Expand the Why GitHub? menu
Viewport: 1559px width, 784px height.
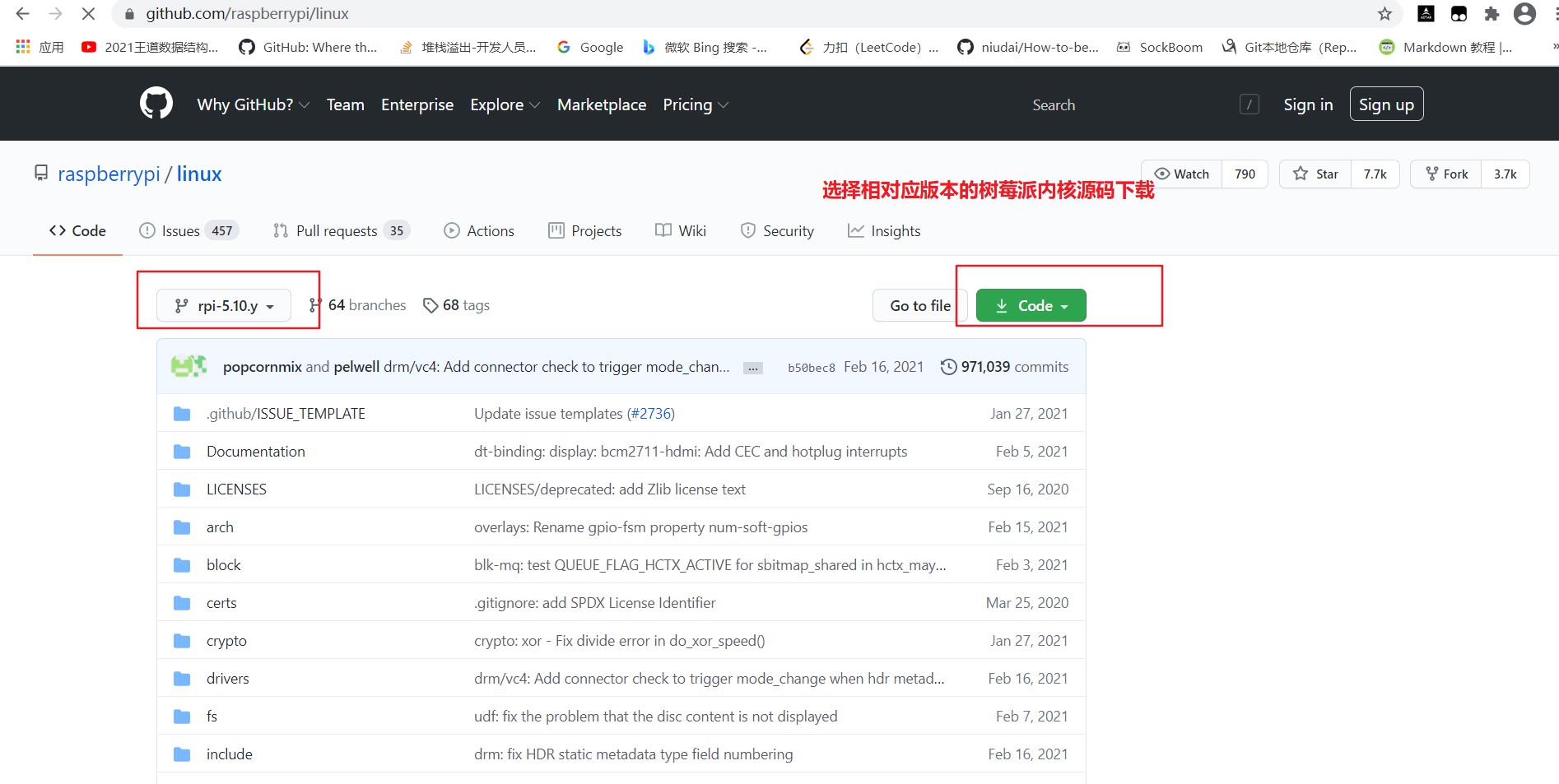point(253,104)
